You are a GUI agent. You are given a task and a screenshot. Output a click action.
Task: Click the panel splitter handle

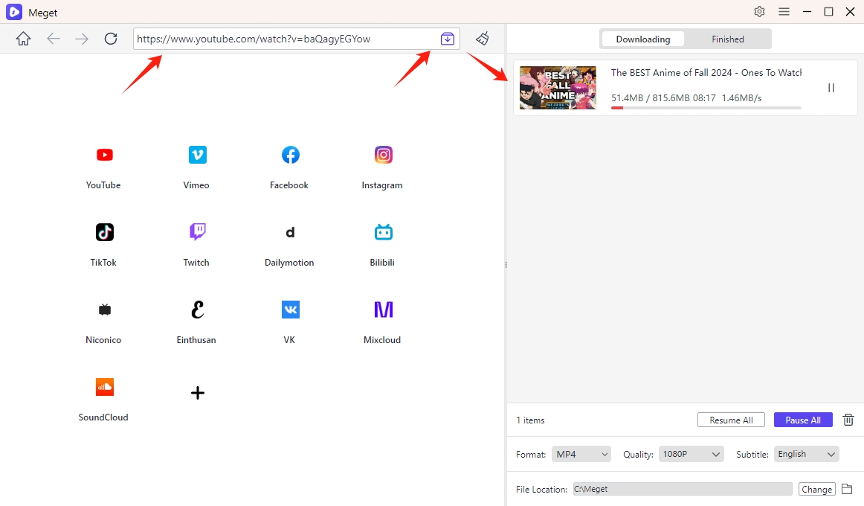pyautogui.click(x=506, y=265)
